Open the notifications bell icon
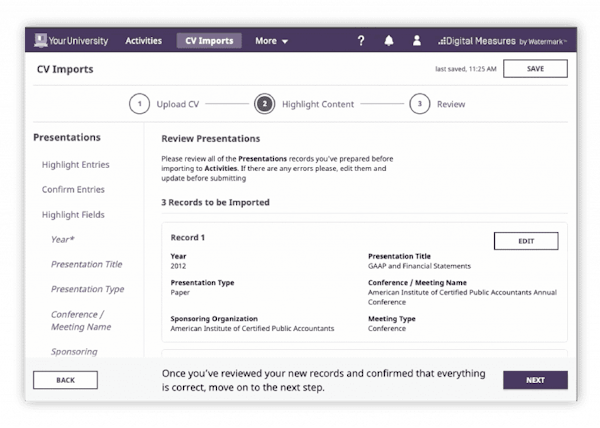 click(x=389, y=41)
